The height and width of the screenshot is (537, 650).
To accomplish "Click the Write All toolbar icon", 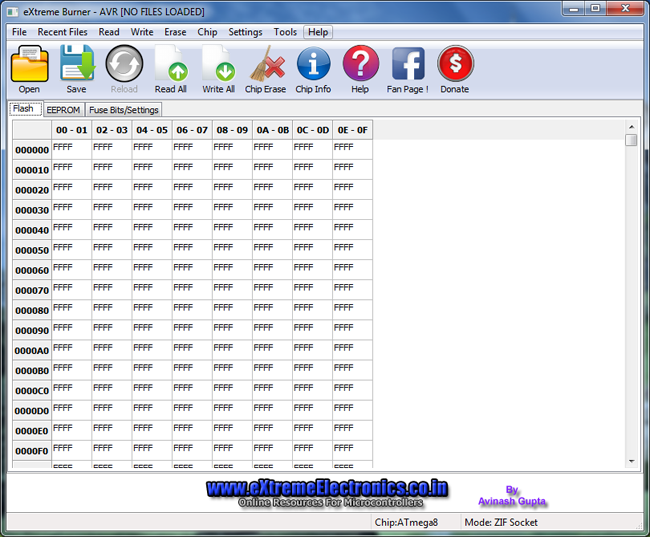I will [x=218, y=63].
